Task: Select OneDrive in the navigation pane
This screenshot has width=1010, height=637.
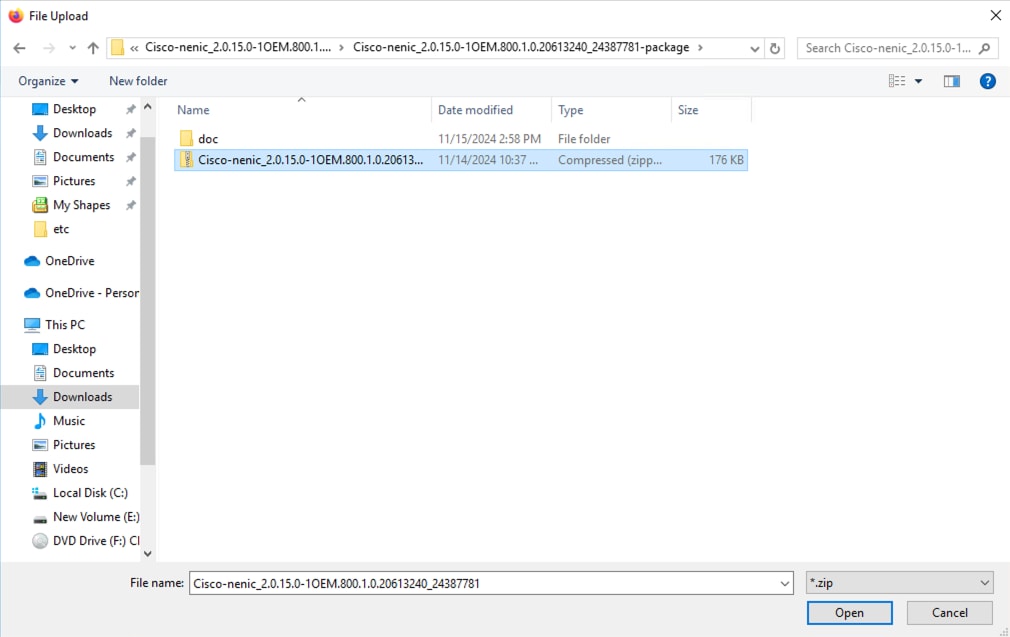Action: coord(70,261)
